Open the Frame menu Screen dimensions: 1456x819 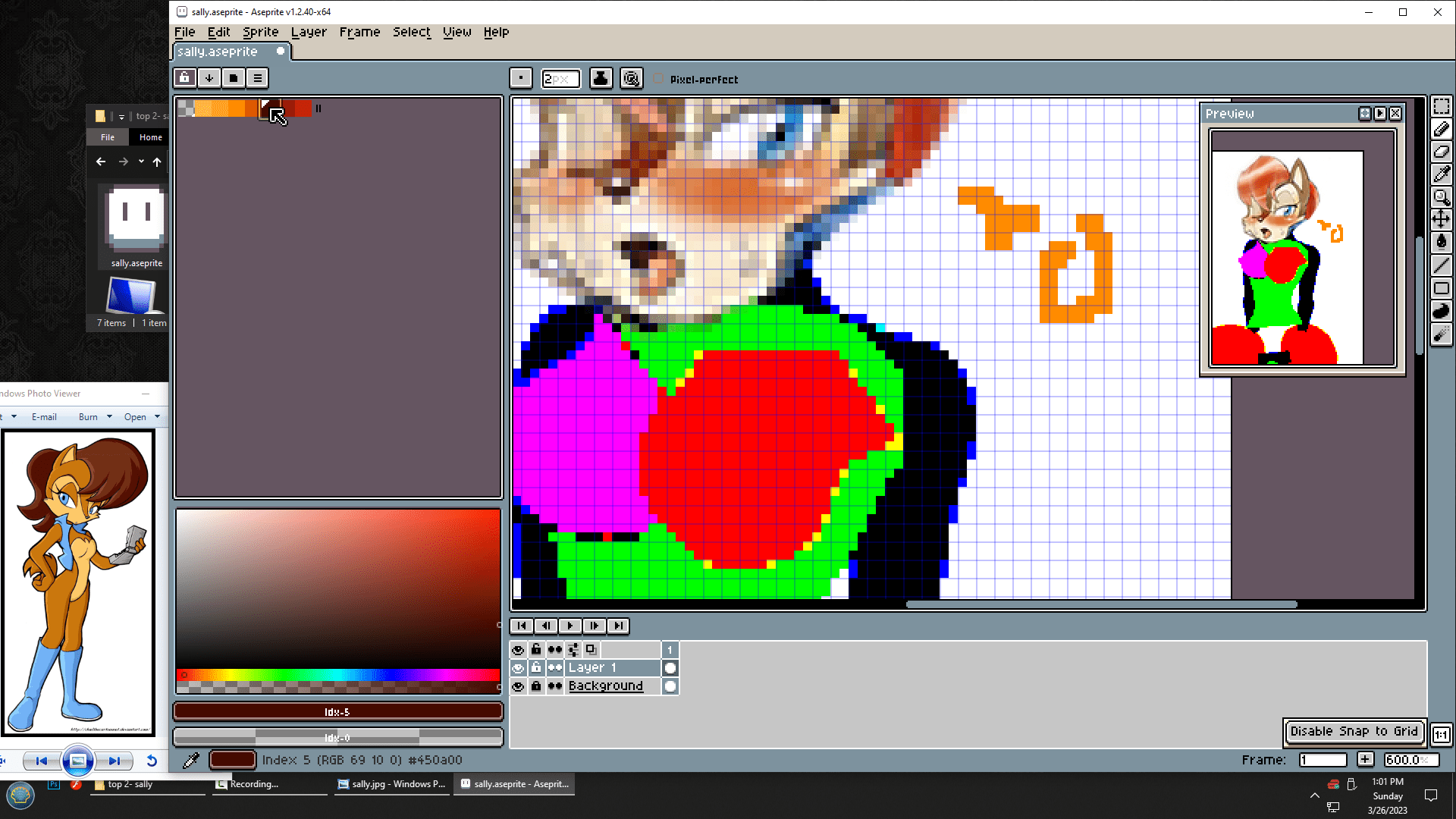pyautogui.click(x=359, y=32)
